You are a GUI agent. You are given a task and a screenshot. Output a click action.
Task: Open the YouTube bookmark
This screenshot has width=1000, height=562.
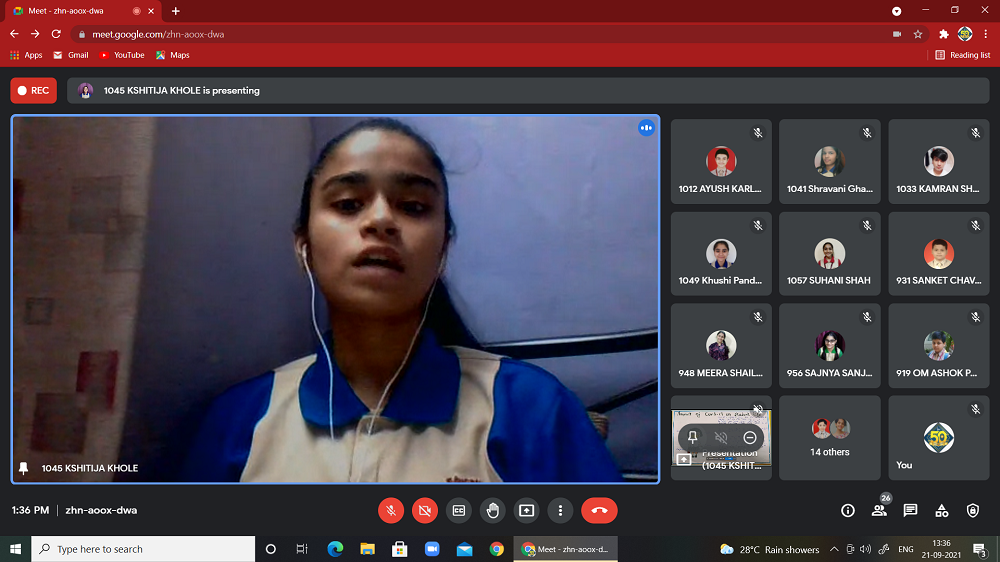[x=121, y=55]
